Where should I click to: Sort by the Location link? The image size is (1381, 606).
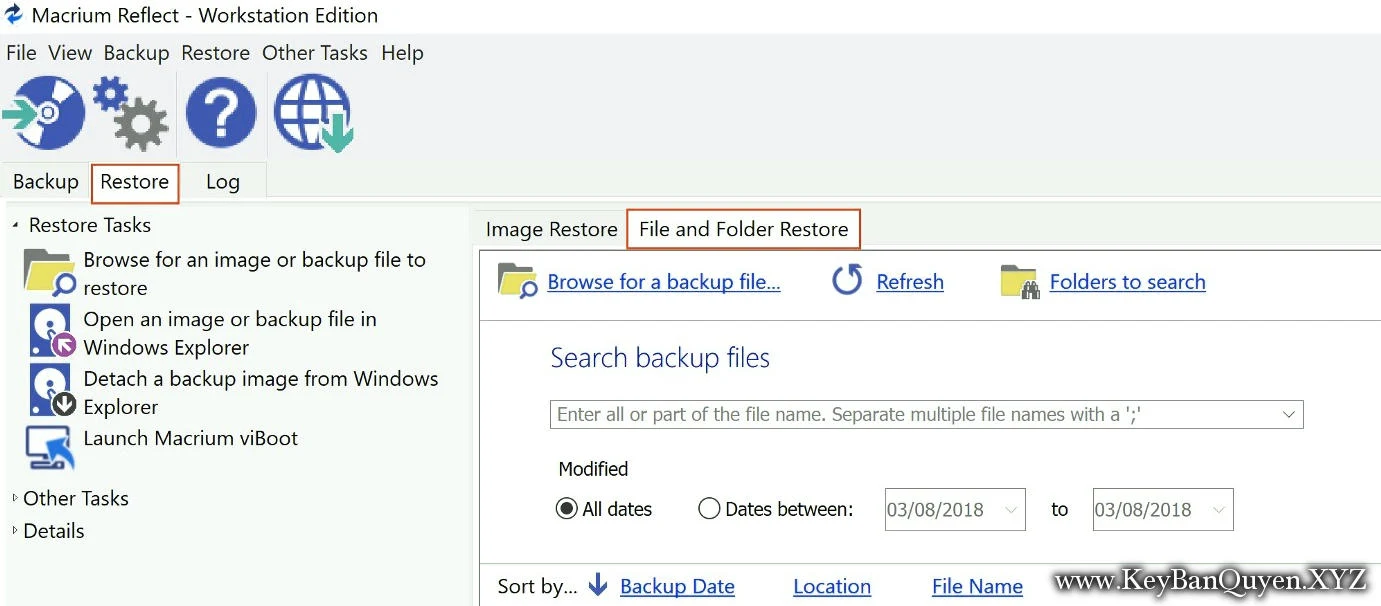pos(832,587)
